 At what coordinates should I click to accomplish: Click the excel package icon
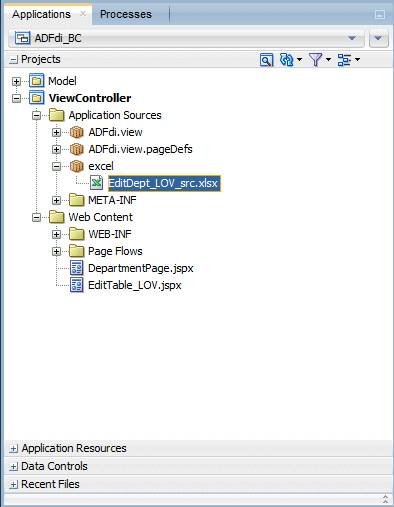(x=76, y=166)
